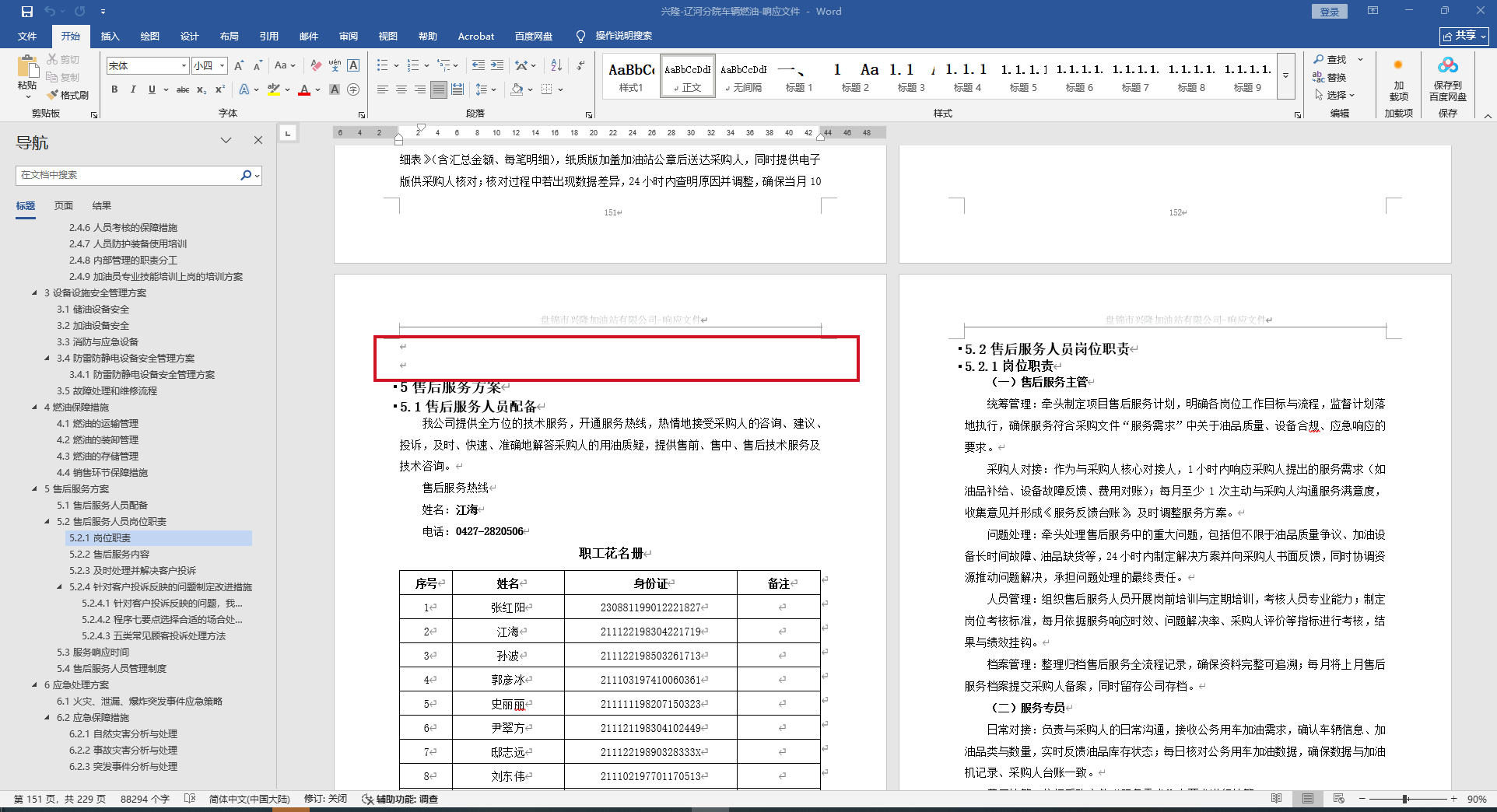Apply the 无间隔 style
Viewport: 1497px width, 812px height.
point(743,76)
